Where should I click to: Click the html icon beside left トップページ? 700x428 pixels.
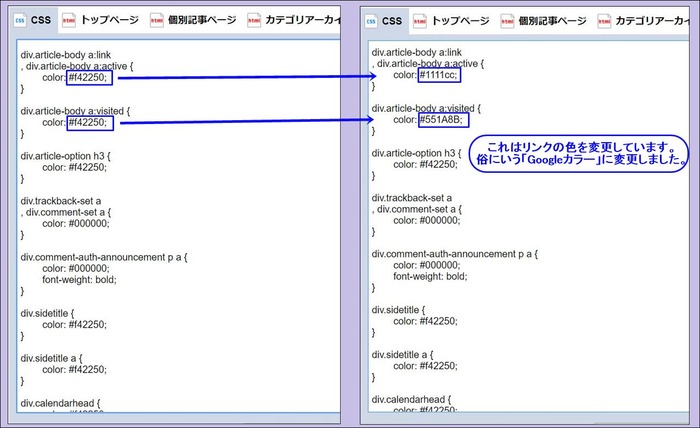coord(68,20)
